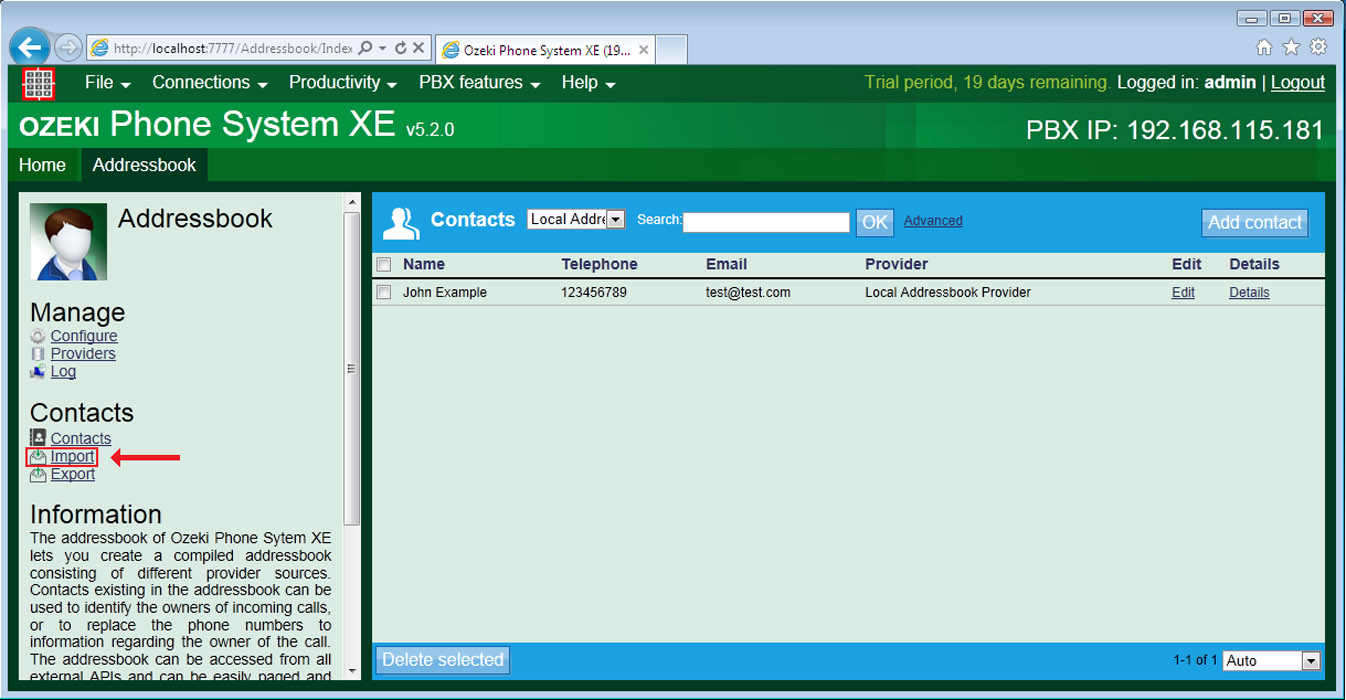Image resolution: width=1346 pixels, height=700 pixels.
Task: View Details of John Example
Action: pyautogui.click(x=1249, y=293)
